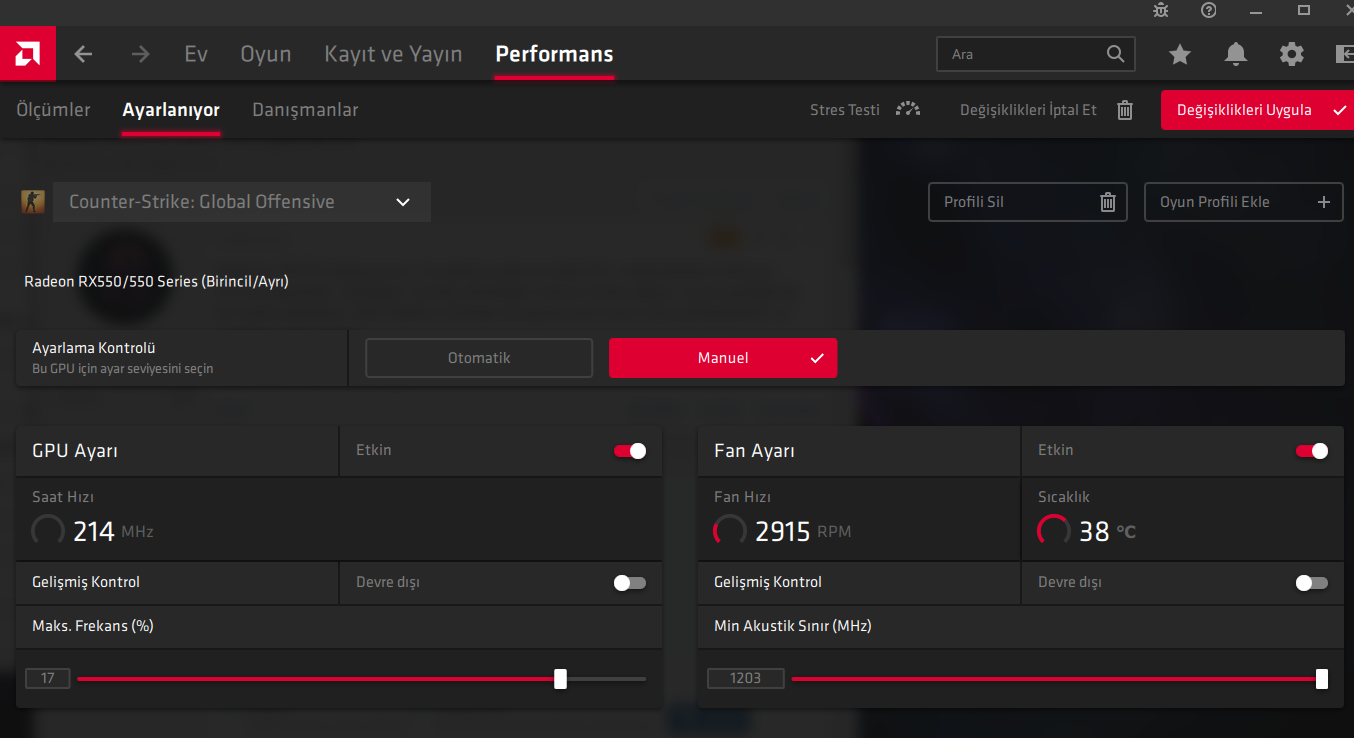Image resolution: width=1354 pixels, height=738 pixels.
Task: Go forward with the right arrow
Action: click(140, 54)
